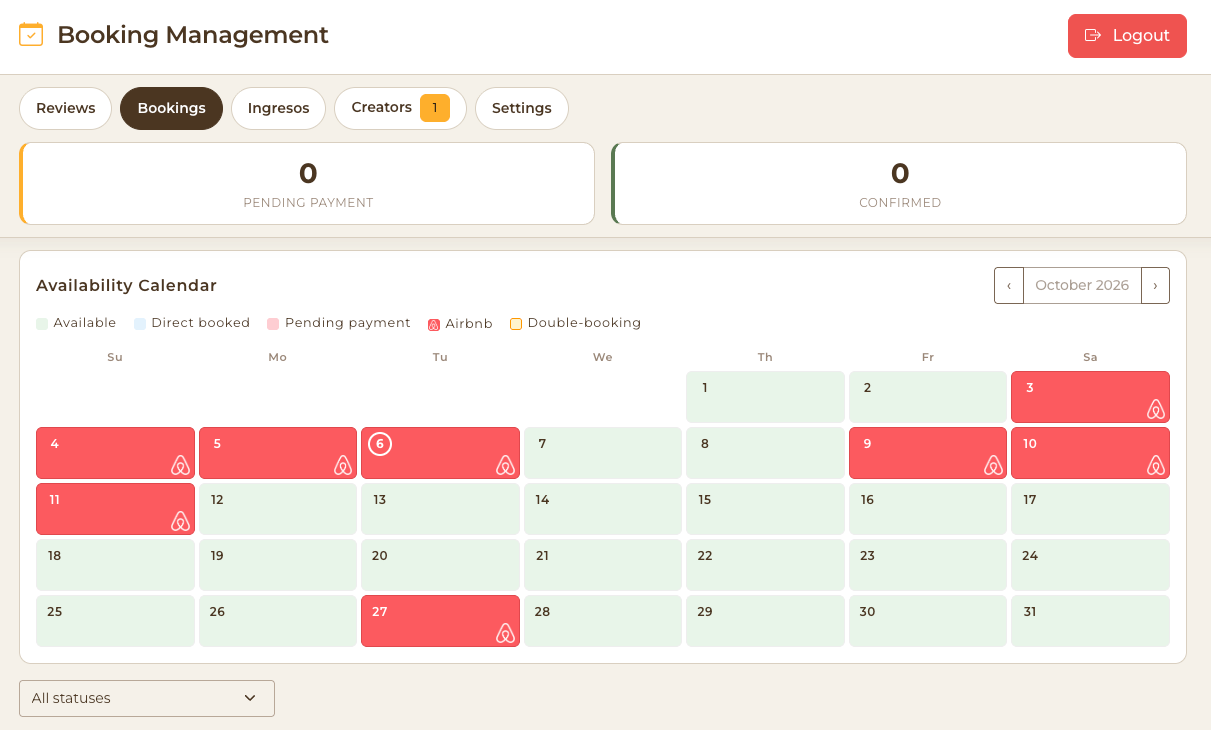The width and height of the screenshot is (1211, 730).
Task: Click the Double-booking legend swatch
Action: coord(516,324)
